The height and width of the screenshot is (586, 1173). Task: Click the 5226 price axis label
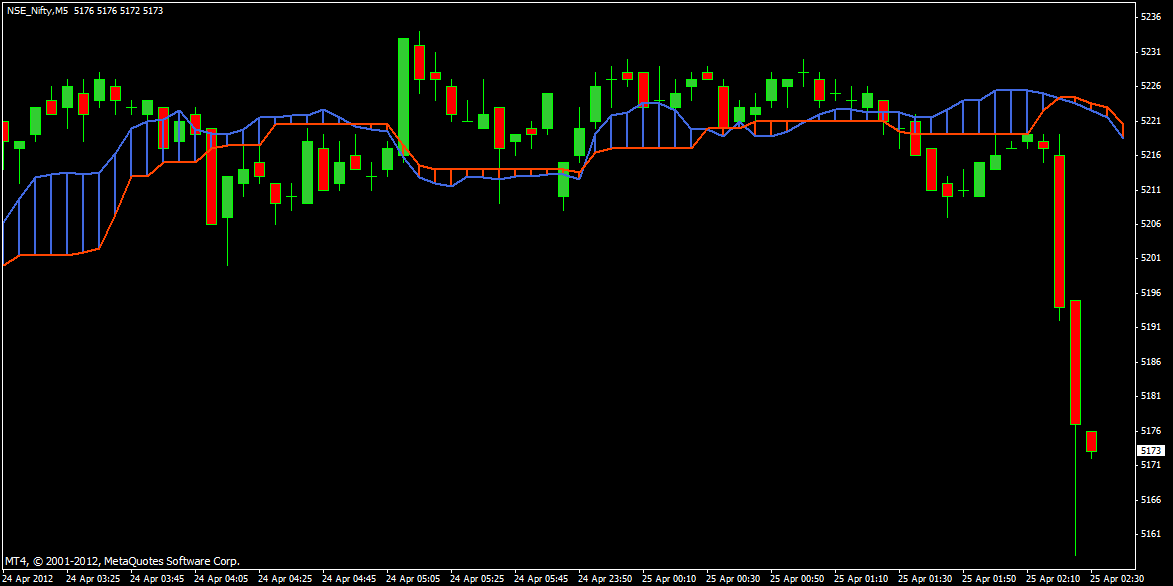coord(1150,86)
